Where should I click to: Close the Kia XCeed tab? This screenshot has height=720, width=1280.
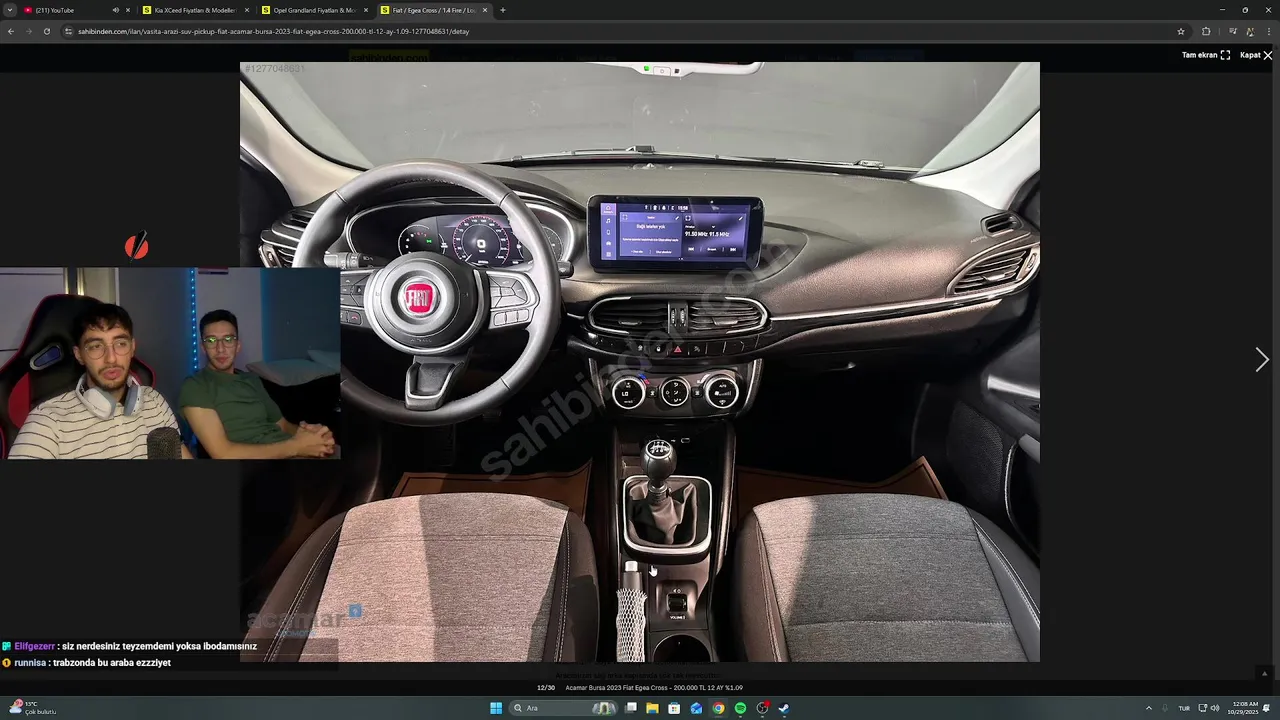click(x=247, y=10)
